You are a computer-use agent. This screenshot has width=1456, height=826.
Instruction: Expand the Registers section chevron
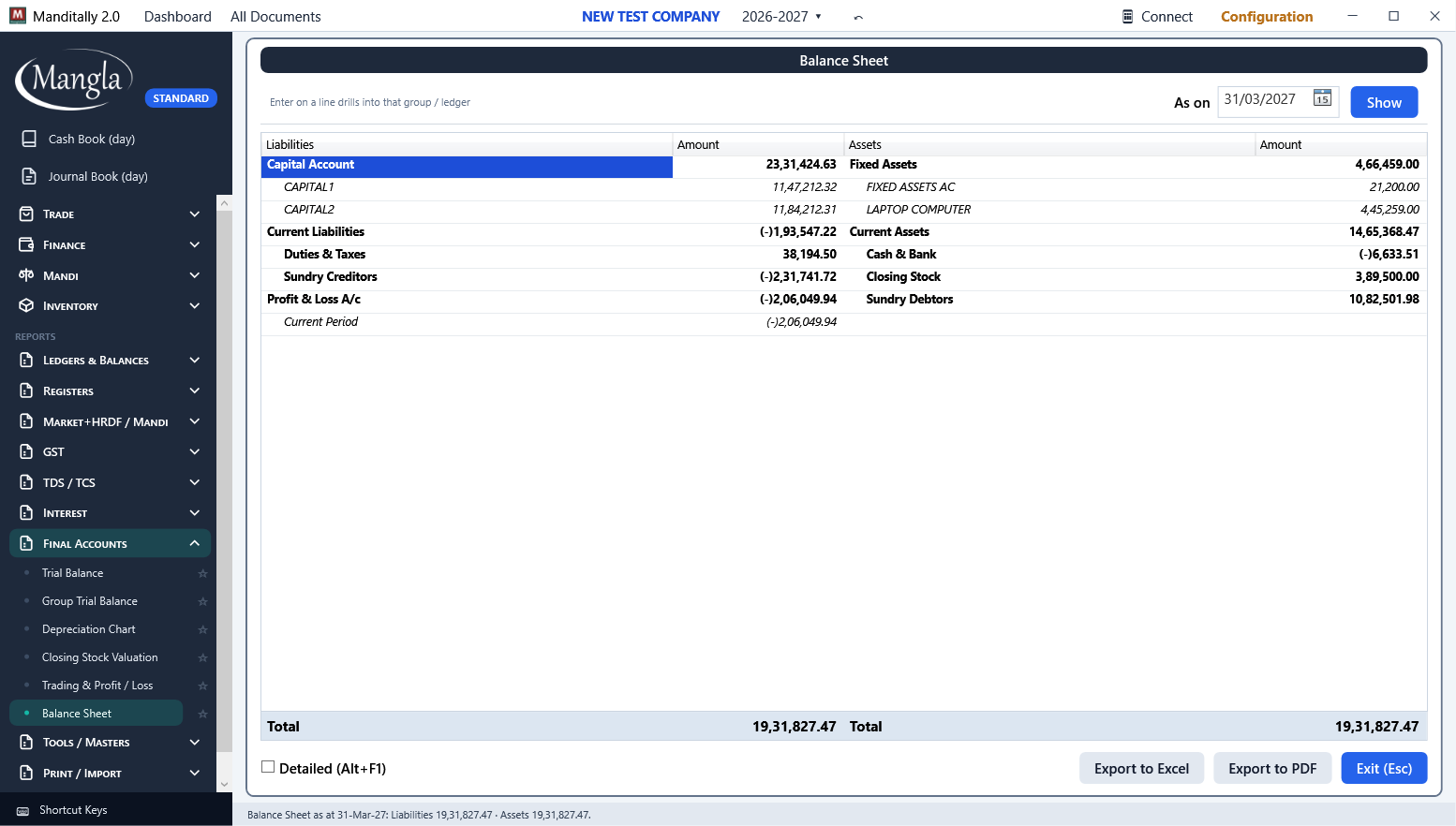click(195, 391)
